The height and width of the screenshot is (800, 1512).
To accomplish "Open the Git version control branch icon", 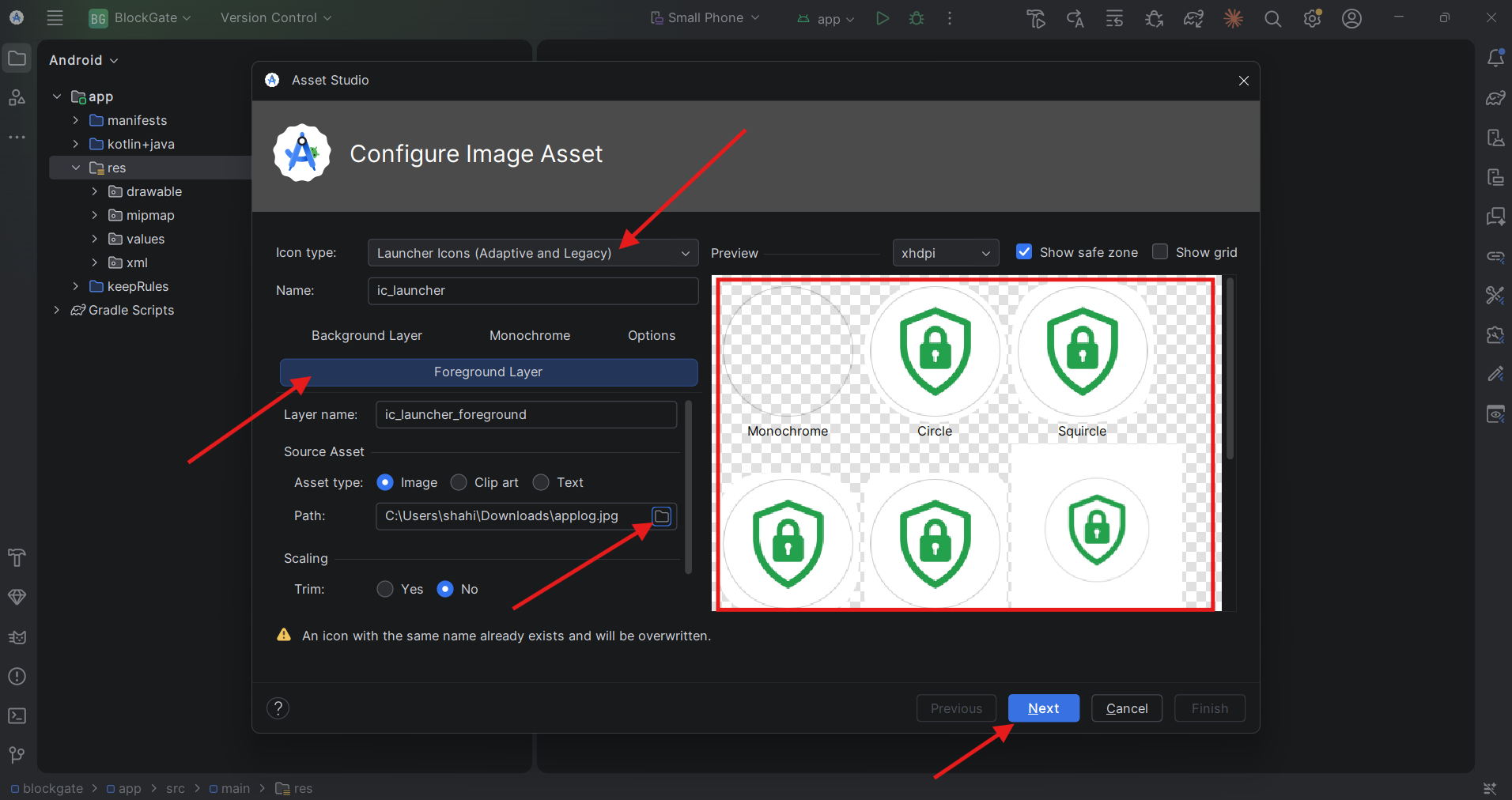I will [x=17, y=756].
